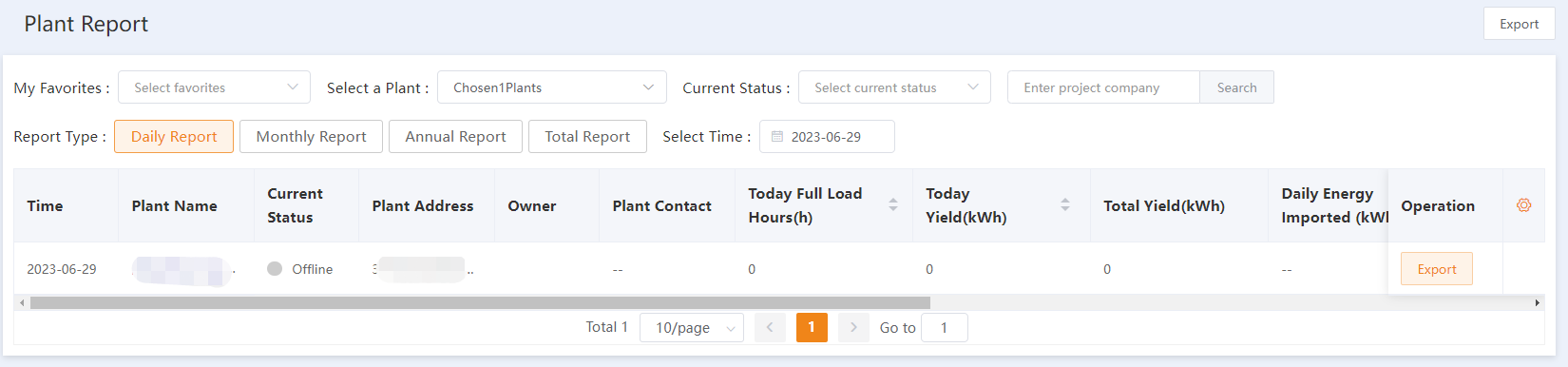Click the Total 1 count label
Viewport: 1568px width, 367px height.
pyautogui.click(x=606, y=327)
